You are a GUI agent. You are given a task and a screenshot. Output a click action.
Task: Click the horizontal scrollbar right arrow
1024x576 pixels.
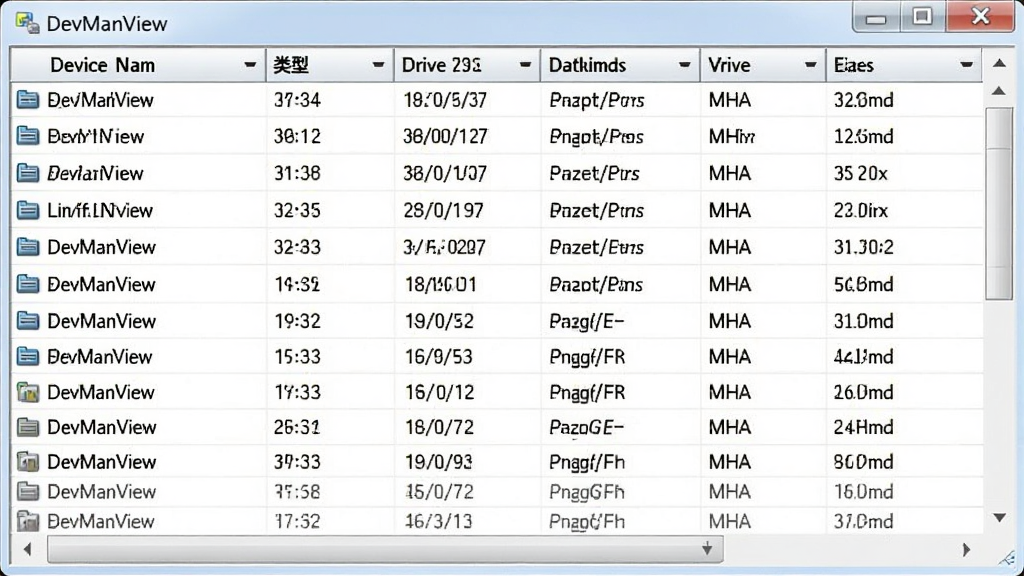click(x=966, y=549)
